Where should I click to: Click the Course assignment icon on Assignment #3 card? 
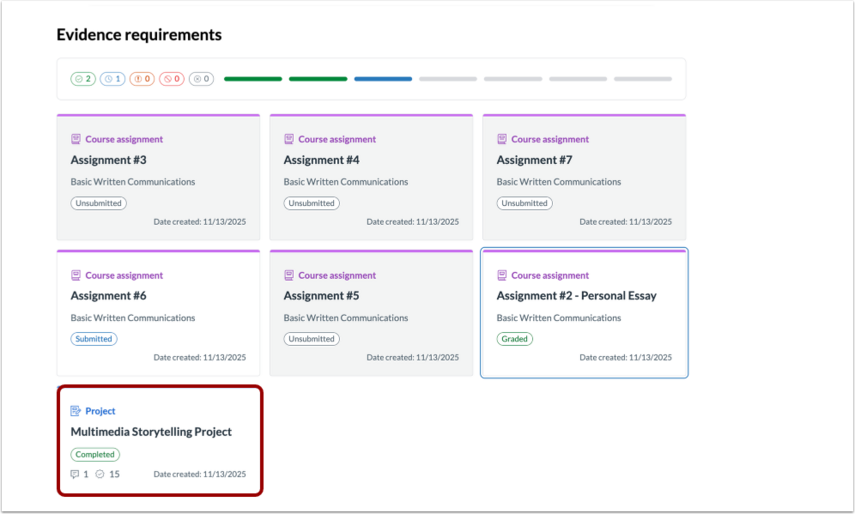tap(76, 139)
